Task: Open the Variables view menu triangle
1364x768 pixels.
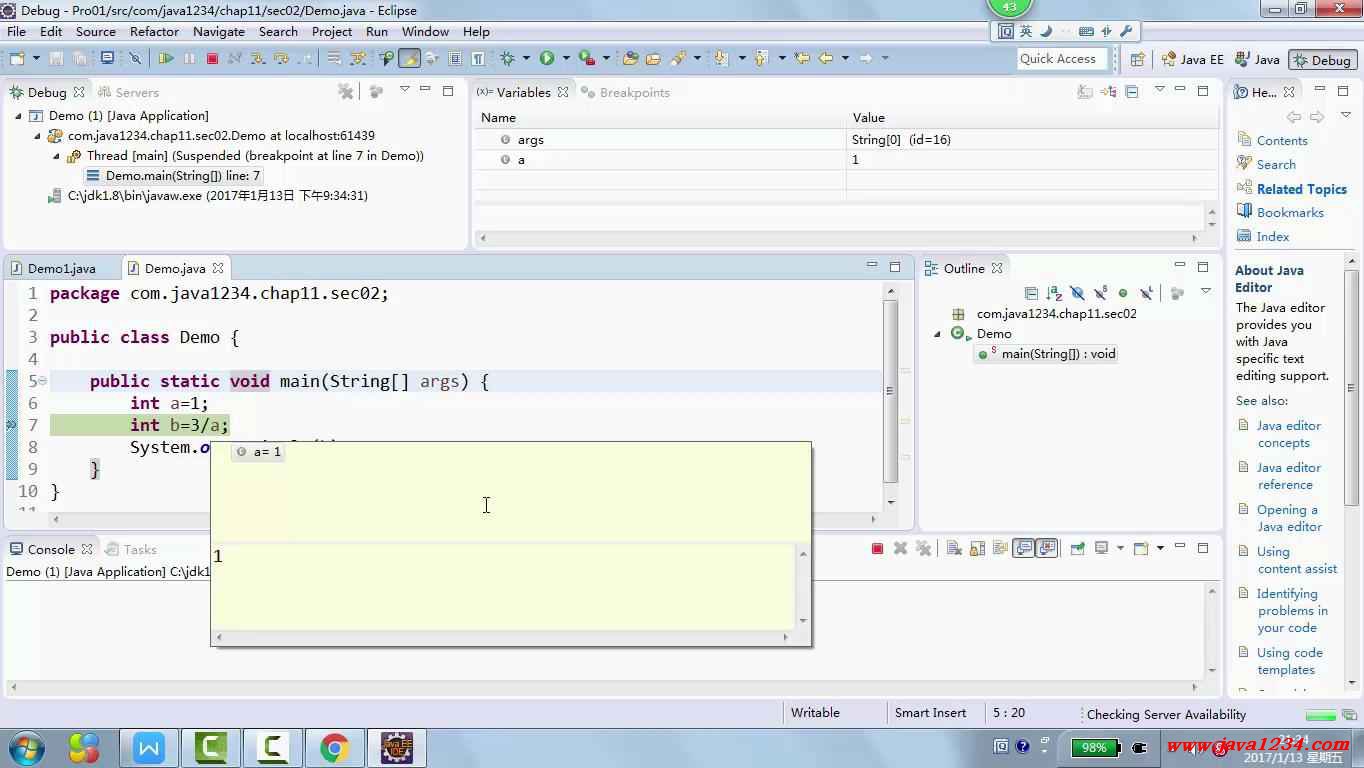Action: point(1159,90)
